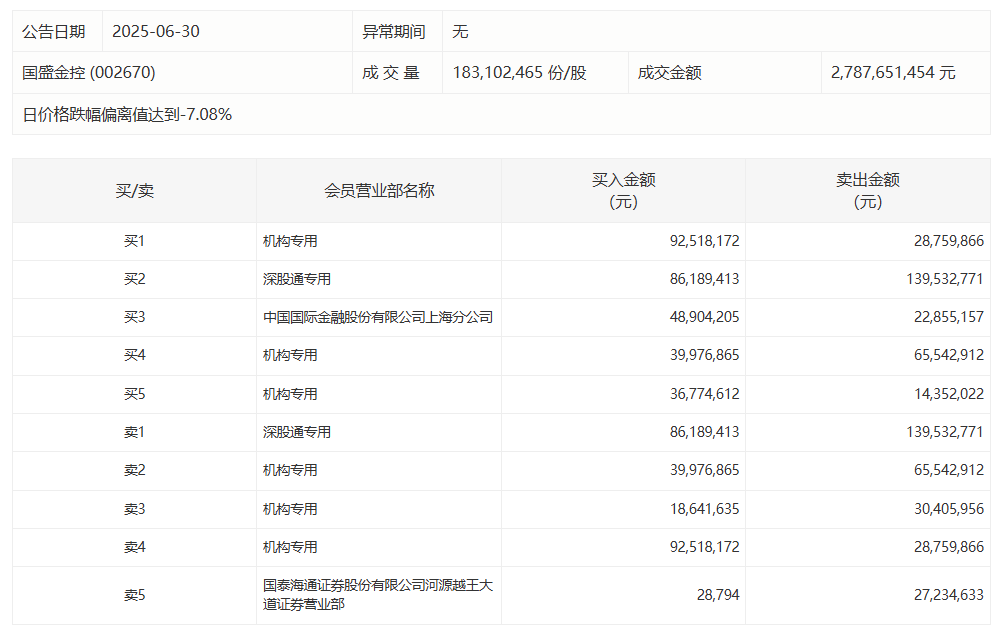Click 国泰海通证券股份有限公司河源越王大道证券营业部

378,594
